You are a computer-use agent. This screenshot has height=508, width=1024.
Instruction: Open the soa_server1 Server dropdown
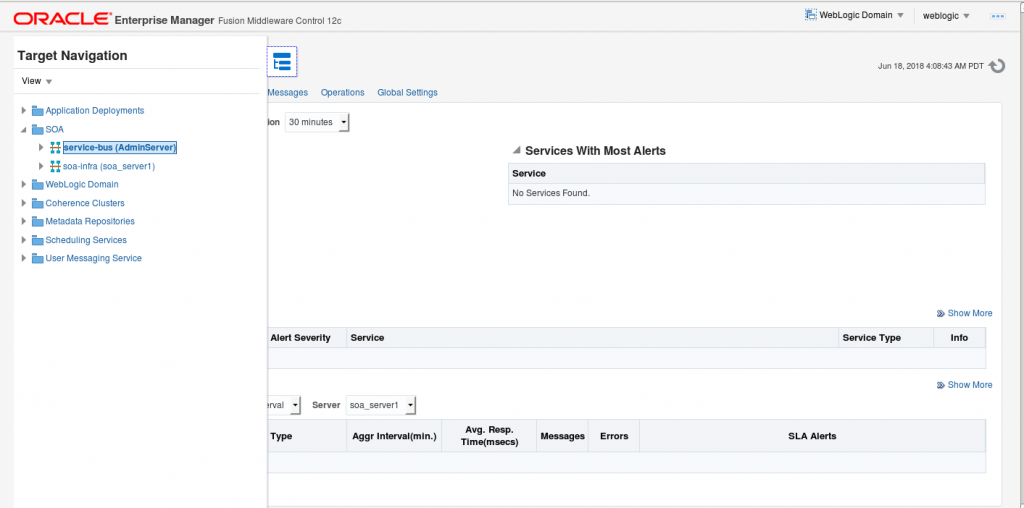coord(381,405)
